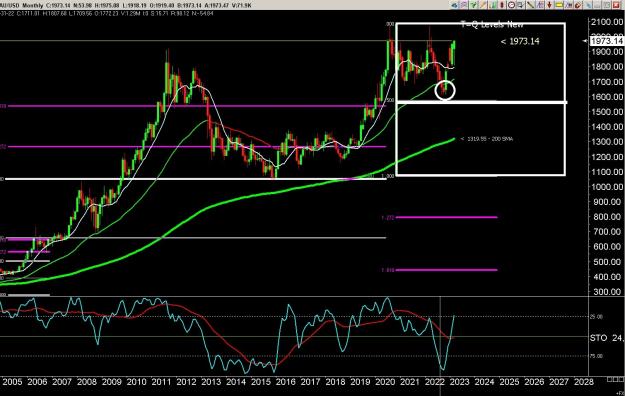Click the 2020 year label on the time axis

coord(385,382)
